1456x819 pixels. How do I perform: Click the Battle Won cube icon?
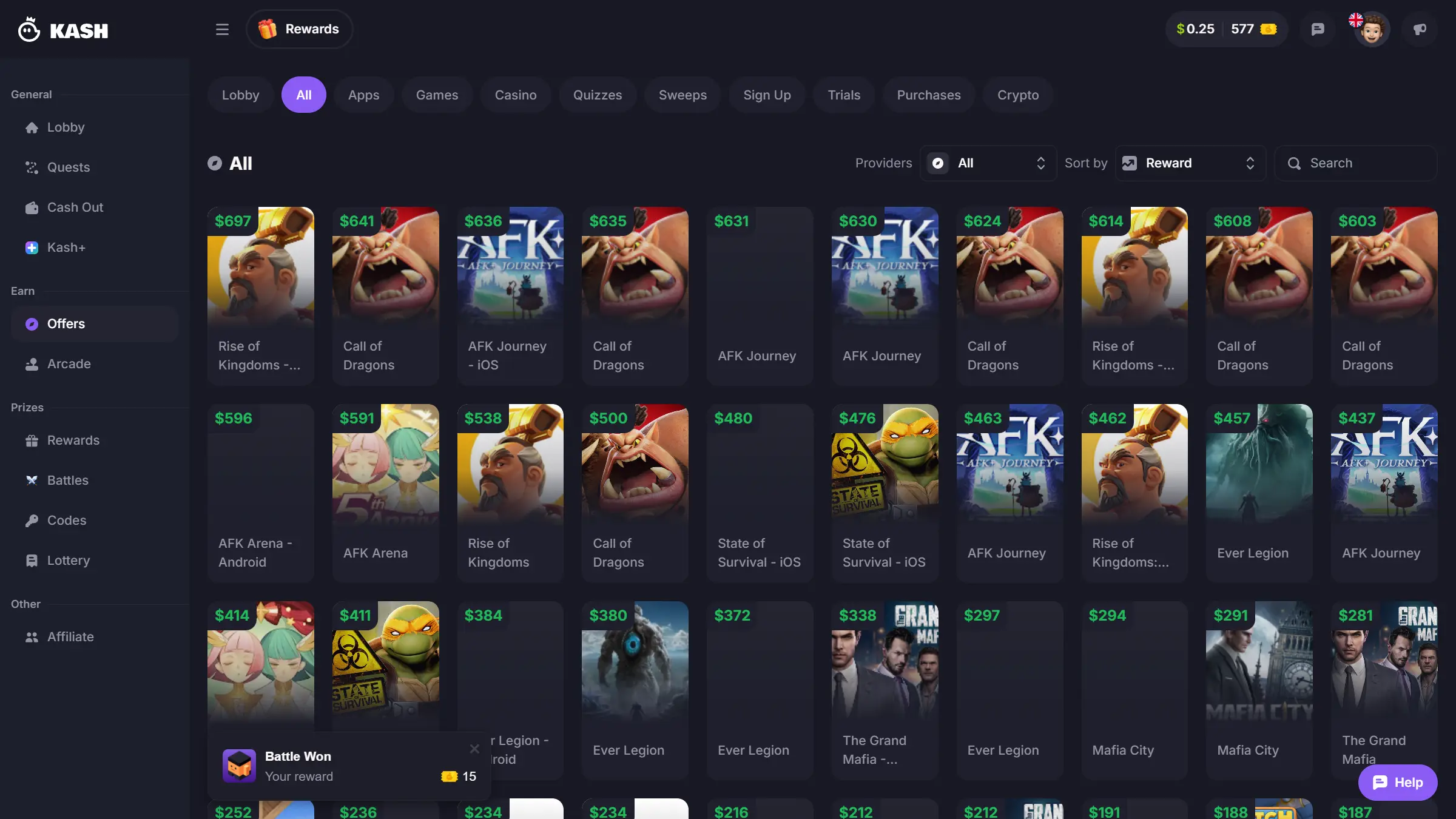239,766
